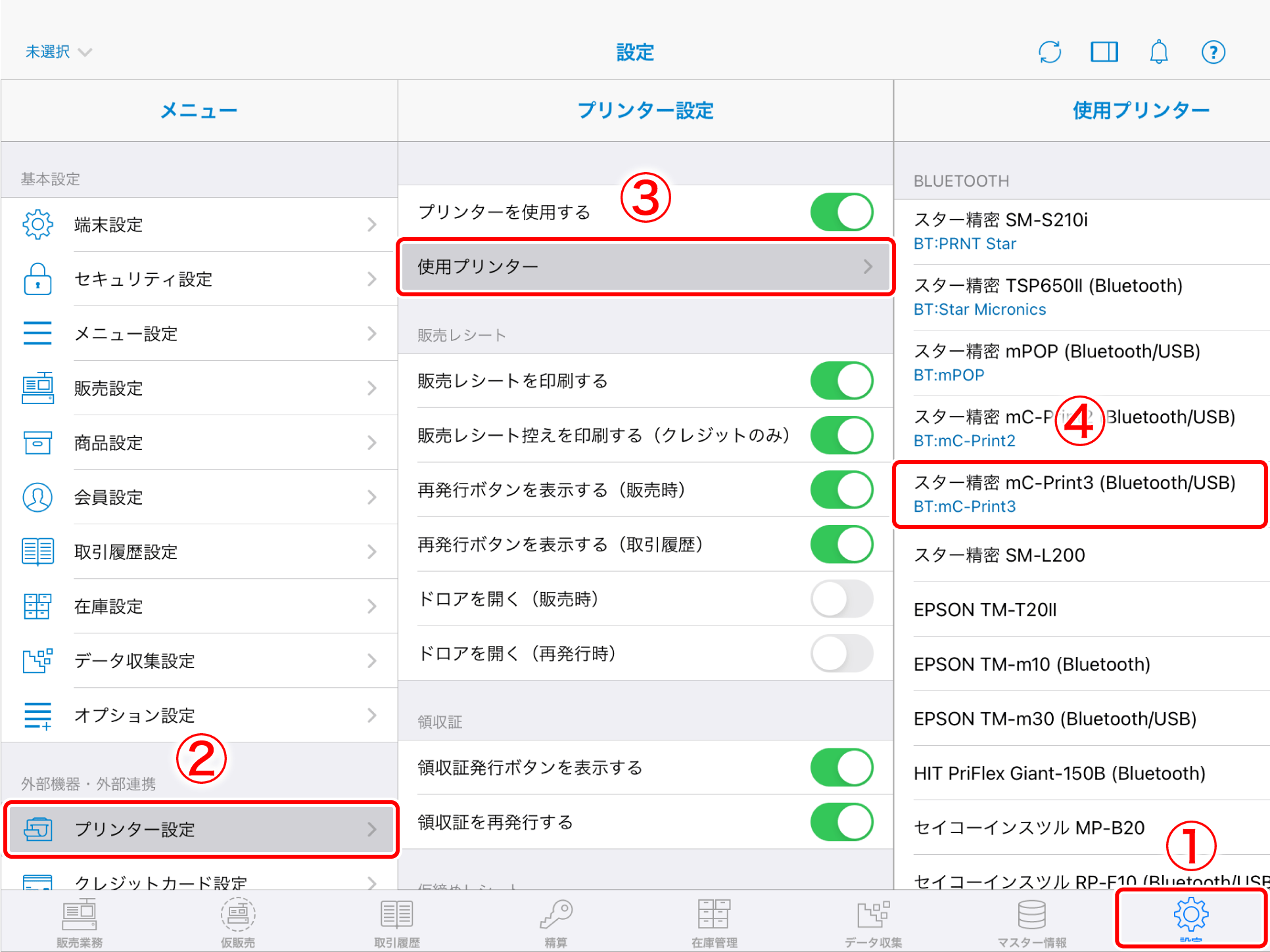This screenshot has width=1270, height=952.
Task: Click the list-plus icon for オプション設定
Action: [37, 715]
